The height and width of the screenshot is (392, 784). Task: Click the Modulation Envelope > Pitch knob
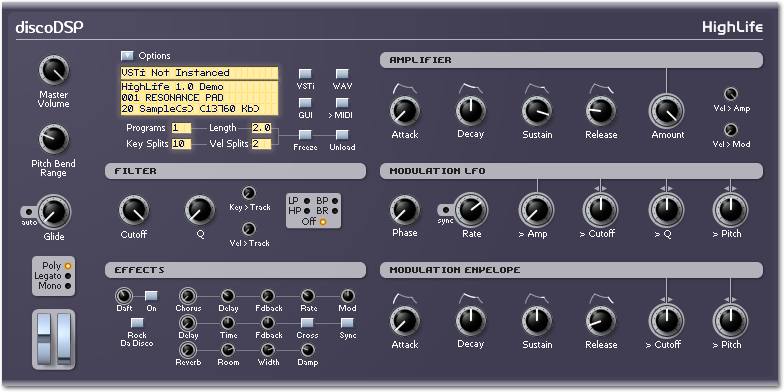point(730,320)
